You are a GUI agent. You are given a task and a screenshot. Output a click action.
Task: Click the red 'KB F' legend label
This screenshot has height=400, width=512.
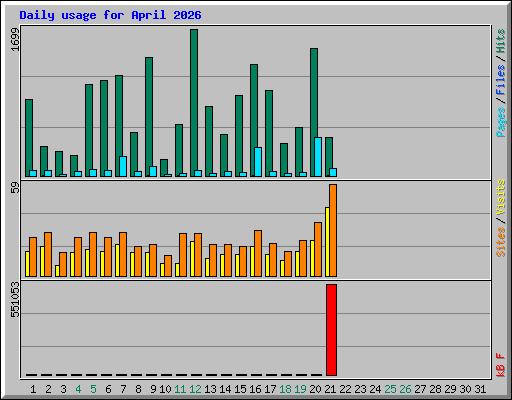tap(500, 365)
